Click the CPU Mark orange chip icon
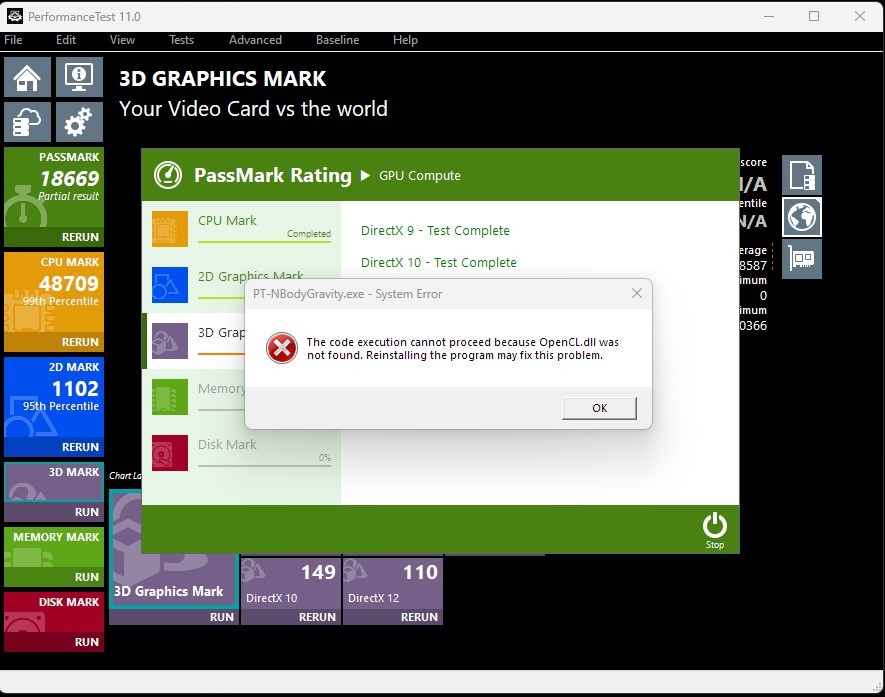The image size is (885, 697). tap(170, 229)
